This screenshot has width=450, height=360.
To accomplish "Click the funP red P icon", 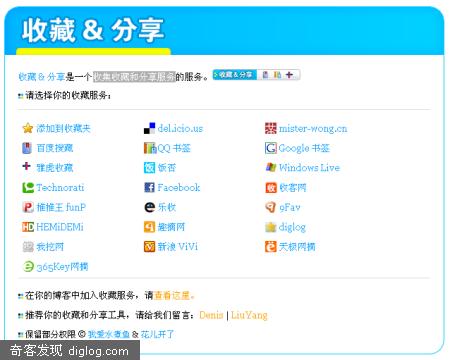I will pos(28,207).
